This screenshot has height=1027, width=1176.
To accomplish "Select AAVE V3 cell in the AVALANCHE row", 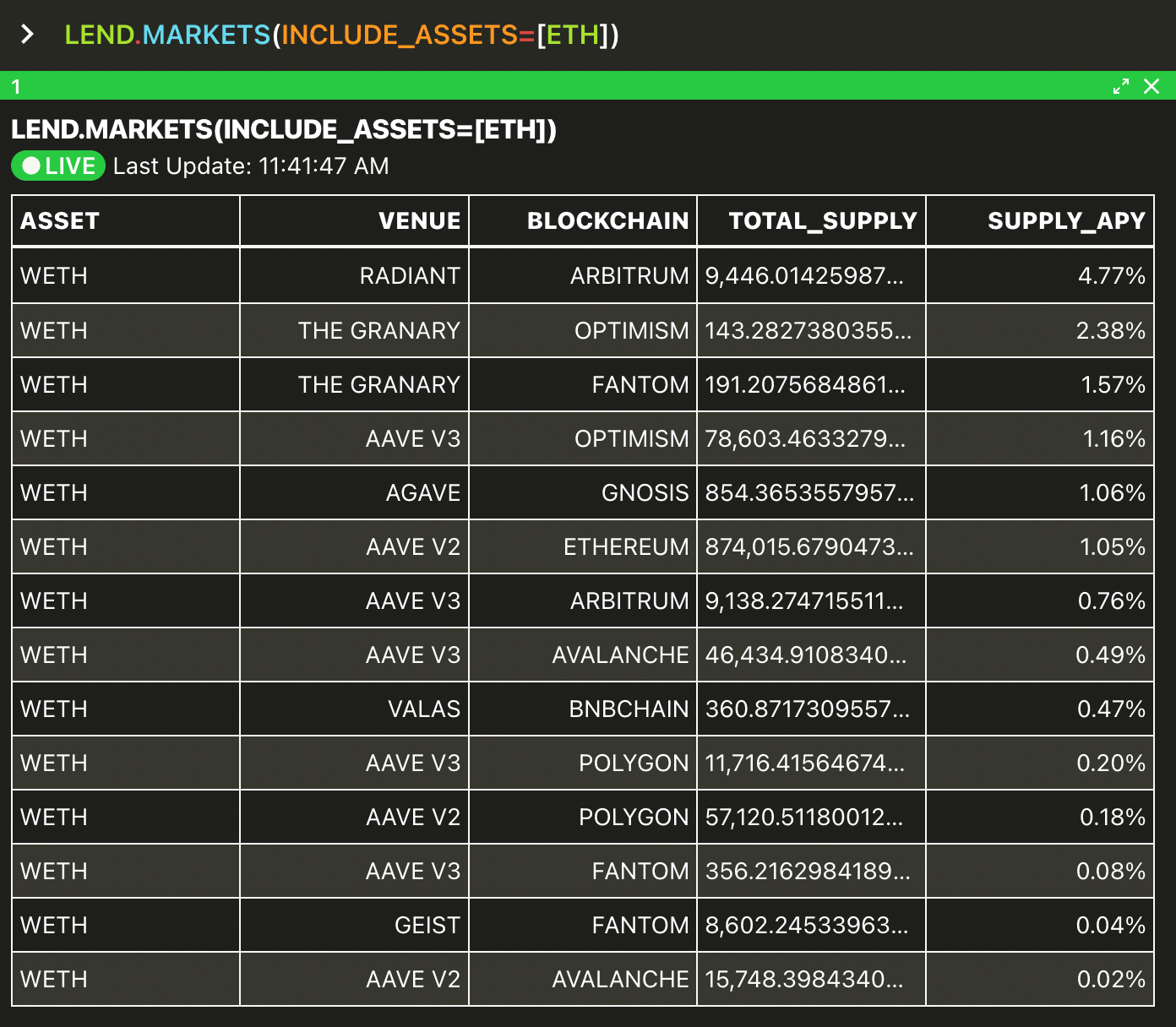I will pos(355,655).
